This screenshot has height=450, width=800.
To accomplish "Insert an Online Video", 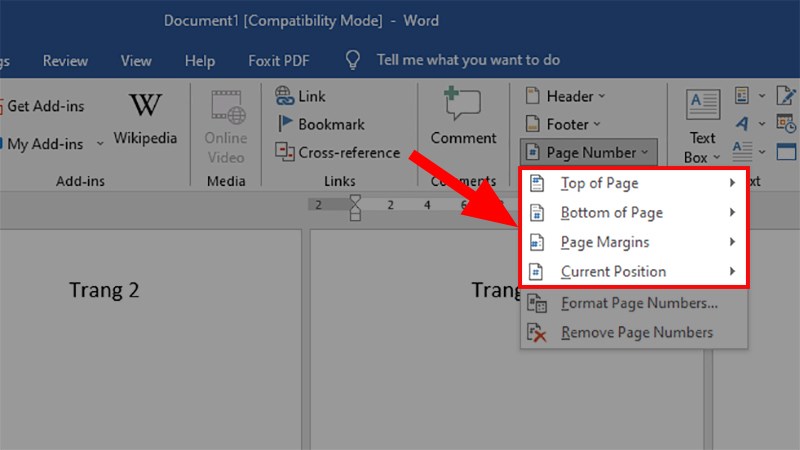I will coord(226,127).
